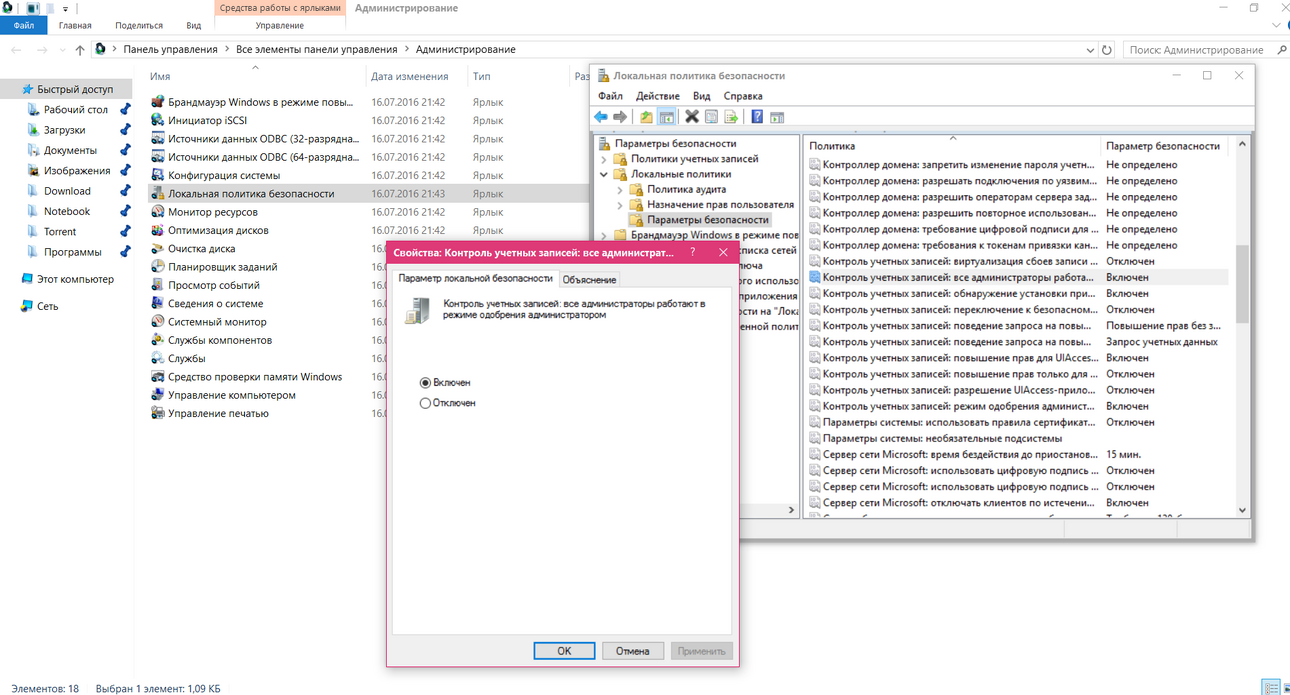This screenshot has height=695, width=1290.
Task: Open Quick Access Toolbar customize dropdown in title bar
Action: click(65, 9)
